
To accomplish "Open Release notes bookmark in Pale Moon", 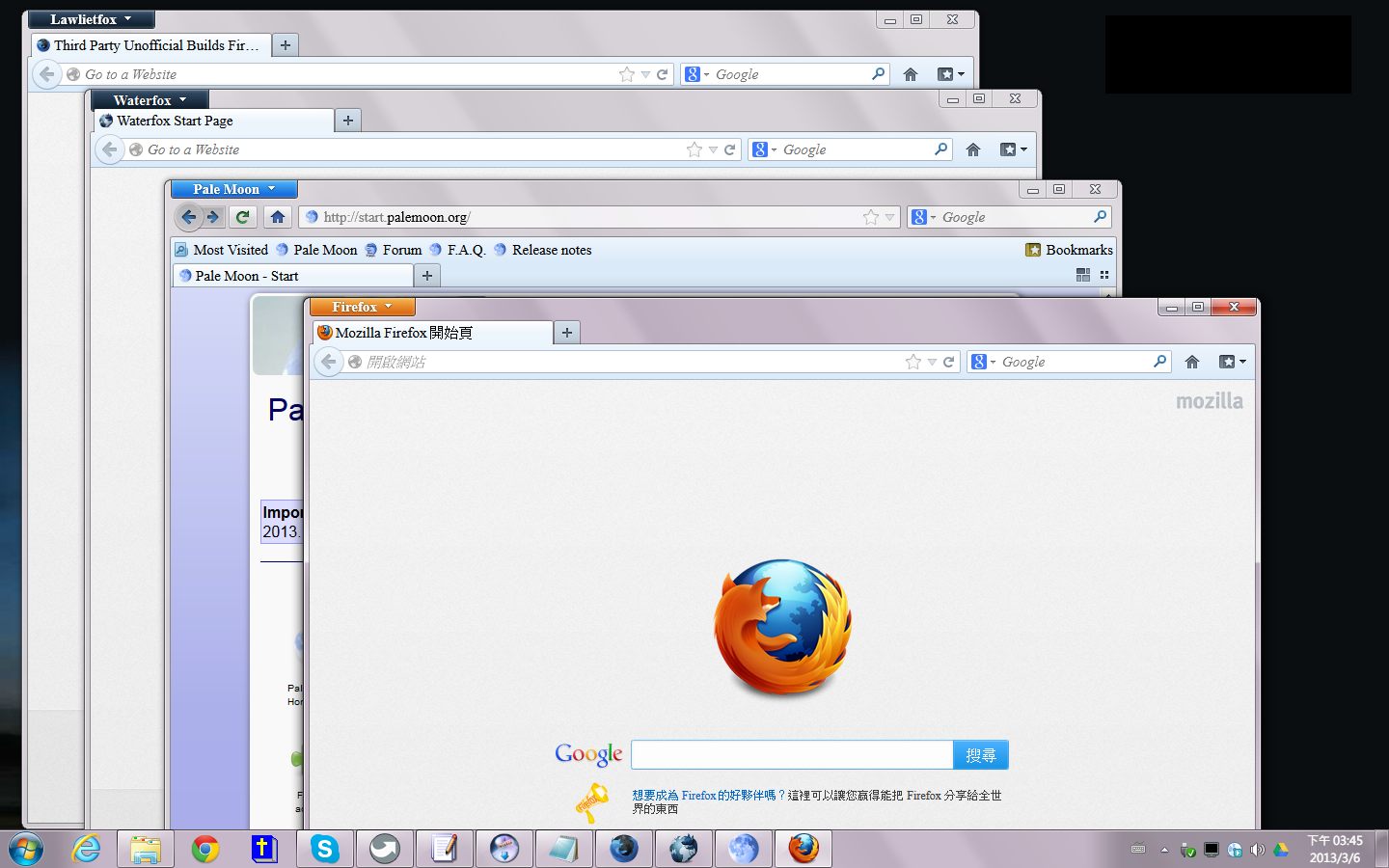I will tap(551, 250).
